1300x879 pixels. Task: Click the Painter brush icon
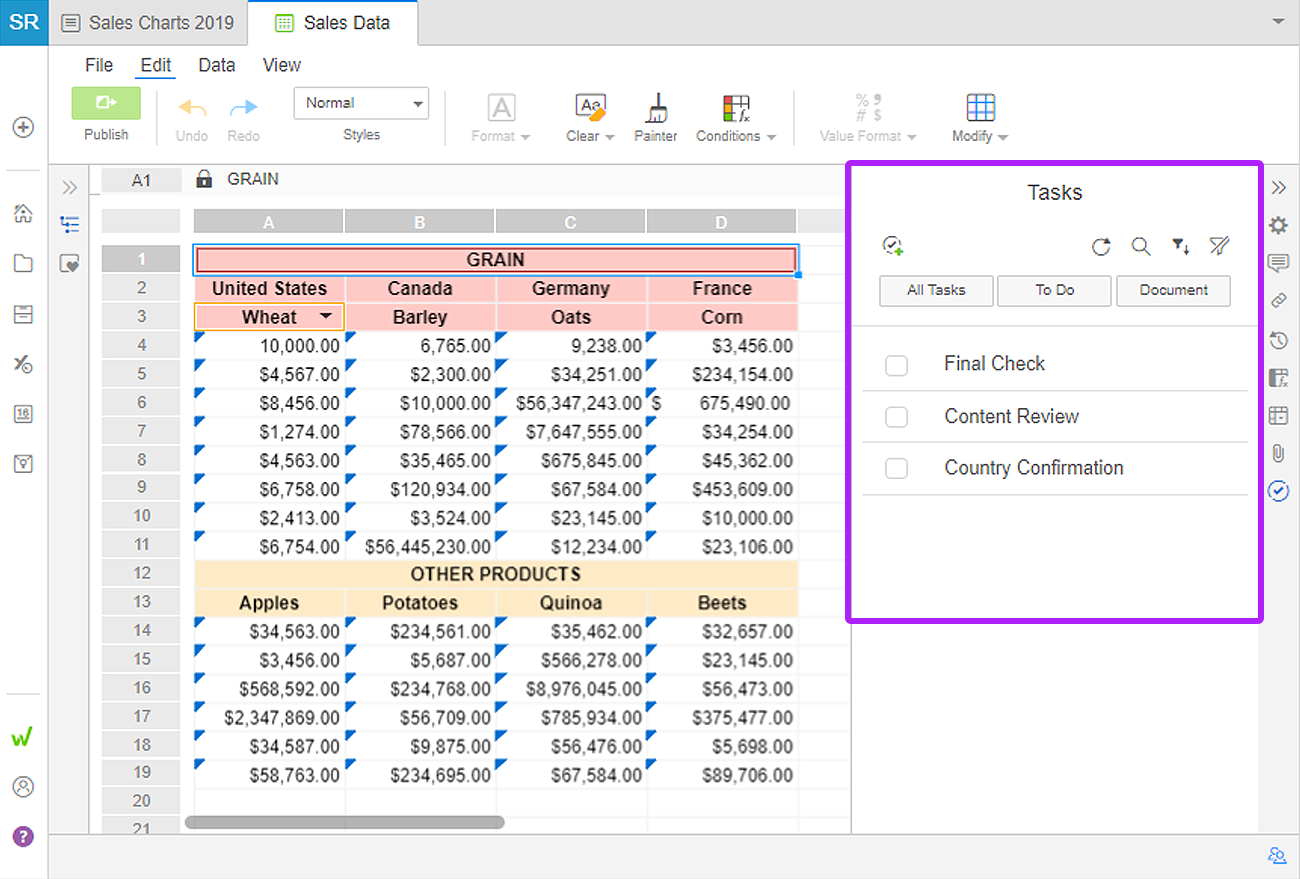pos(656,108)
